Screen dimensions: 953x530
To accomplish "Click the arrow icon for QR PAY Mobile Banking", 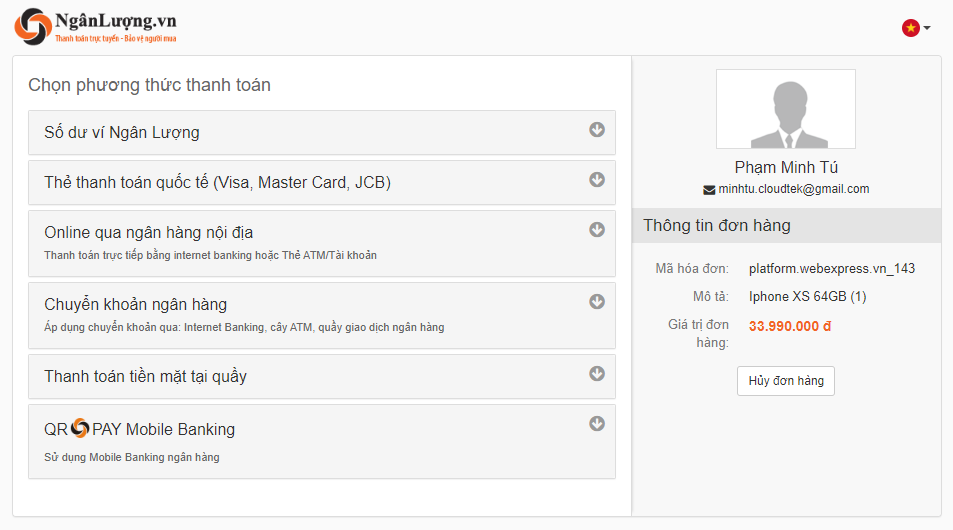I will (x=597, y=424).
